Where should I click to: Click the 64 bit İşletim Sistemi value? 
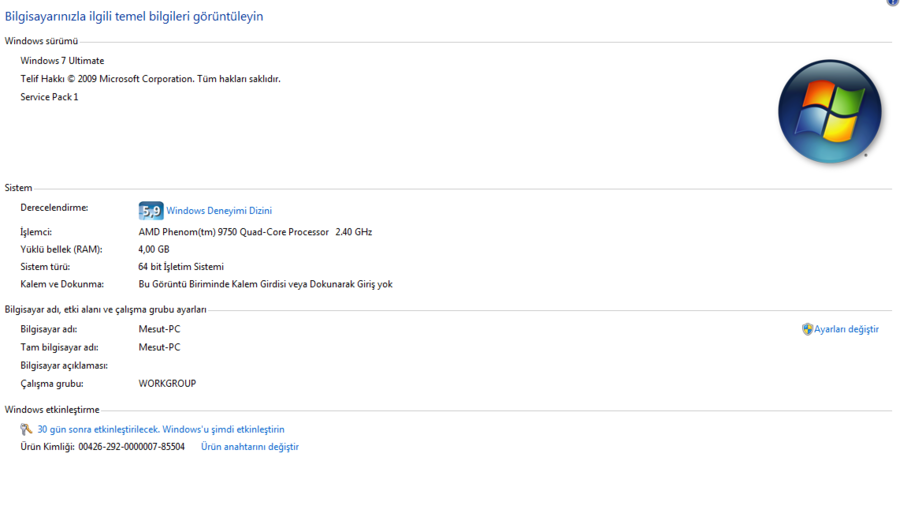(x=181, y=267)
